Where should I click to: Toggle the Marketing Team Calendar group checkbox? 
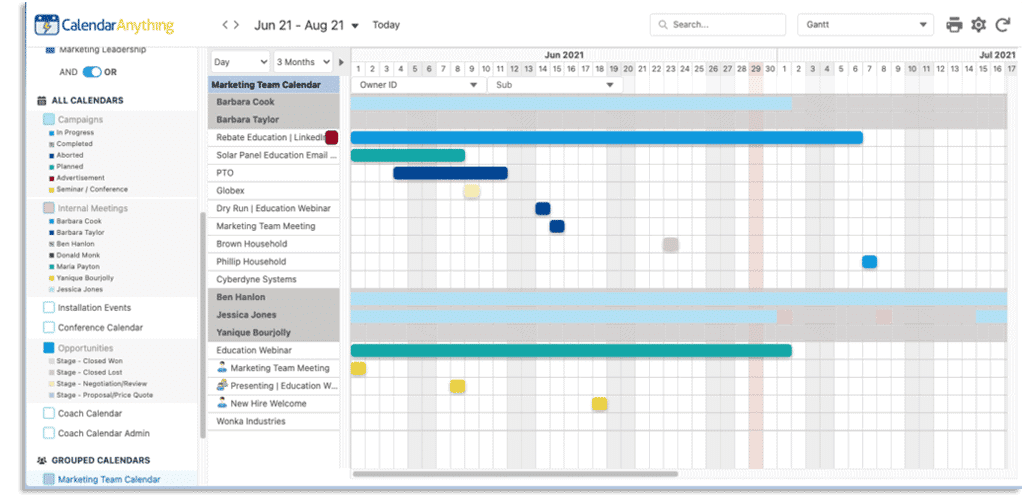point(49,480)
